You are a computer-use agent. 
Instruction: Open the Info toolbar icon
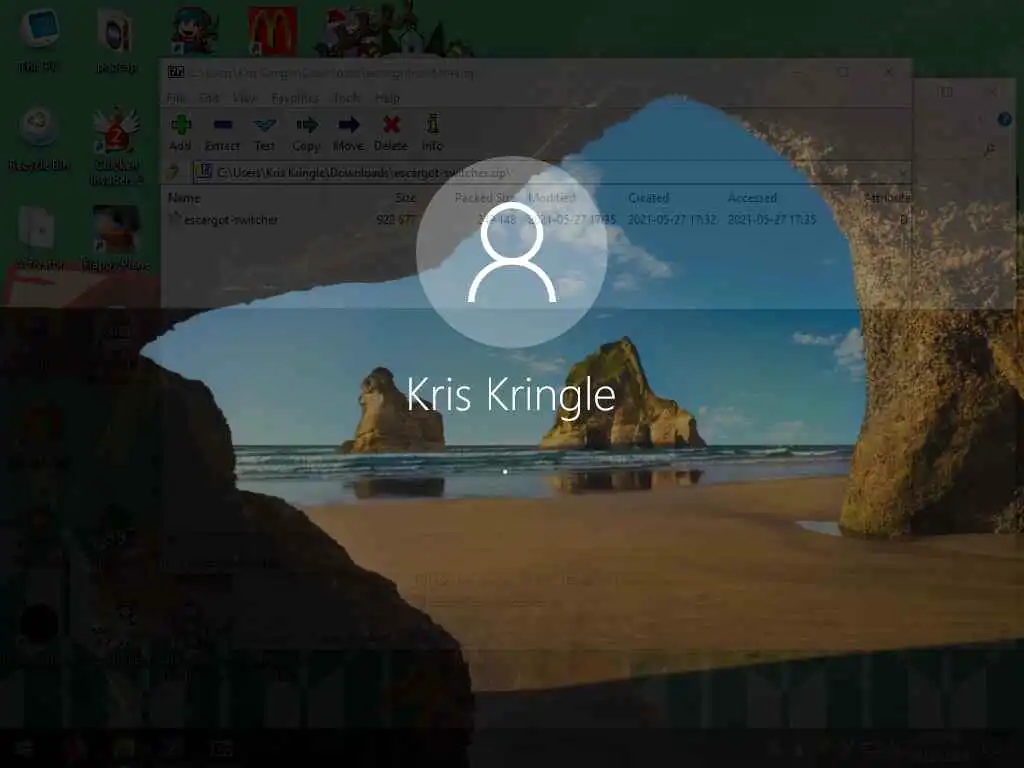432,133
